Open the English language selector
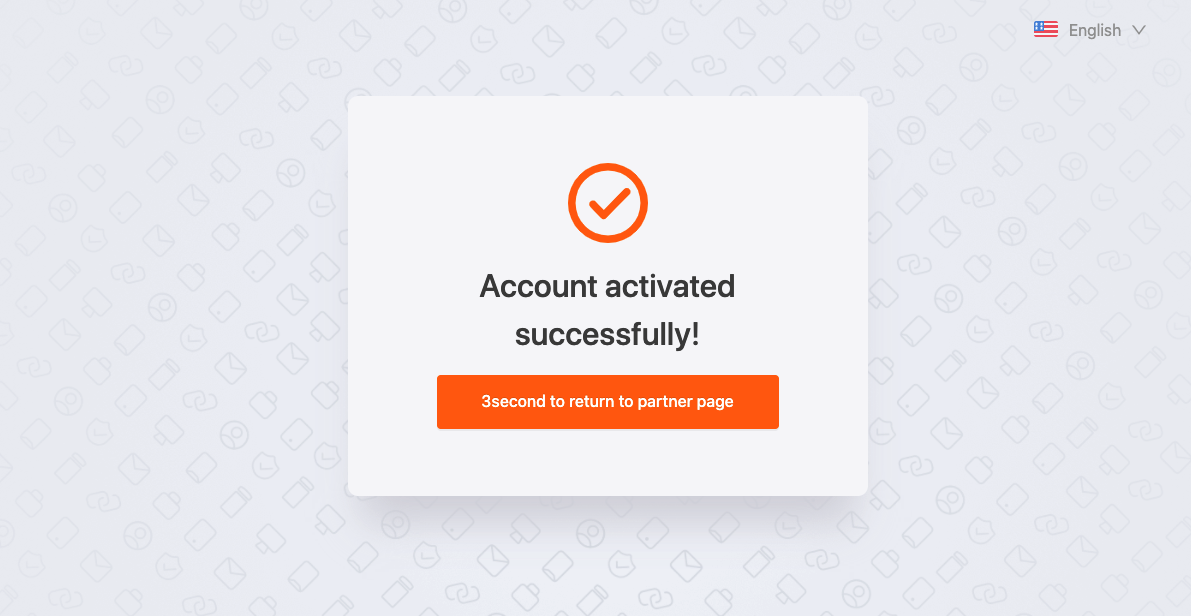The width and height of the screenshot is (1191, 616). coord(1089,30)
